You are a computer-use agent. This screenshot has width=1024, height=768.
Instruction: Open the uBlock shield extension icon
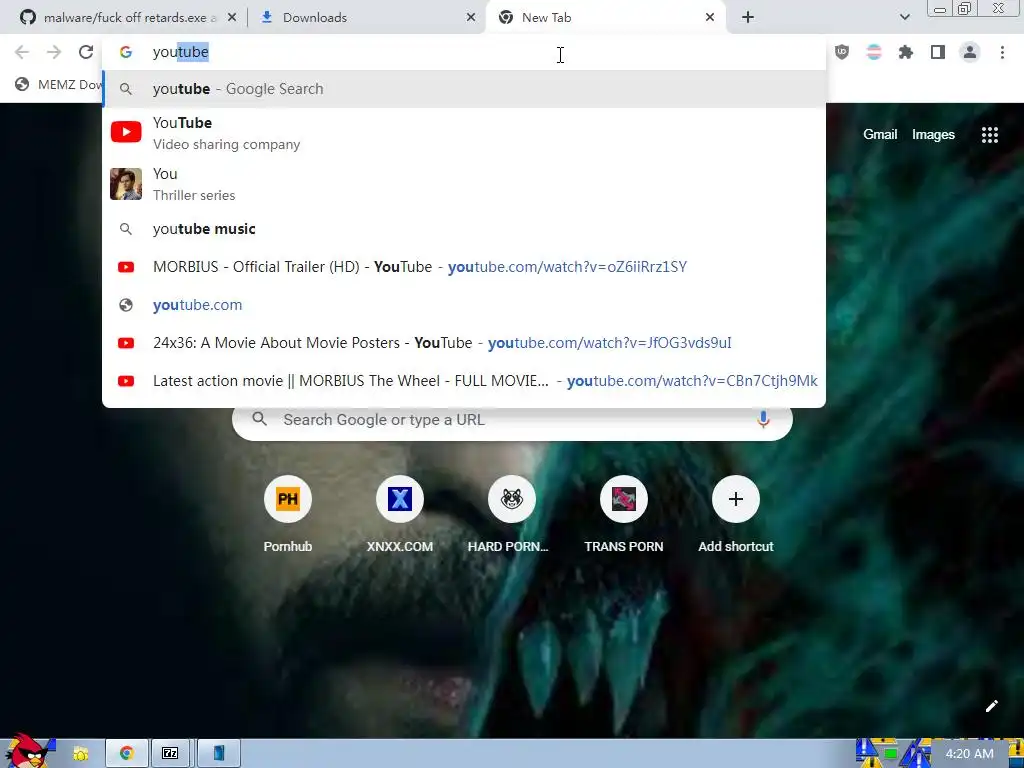[842, 52]
